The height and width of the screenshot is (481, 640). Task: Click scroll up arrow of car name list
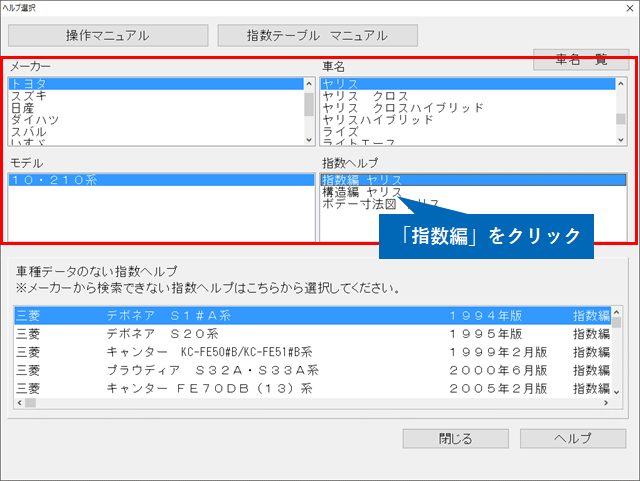point(621,84)
